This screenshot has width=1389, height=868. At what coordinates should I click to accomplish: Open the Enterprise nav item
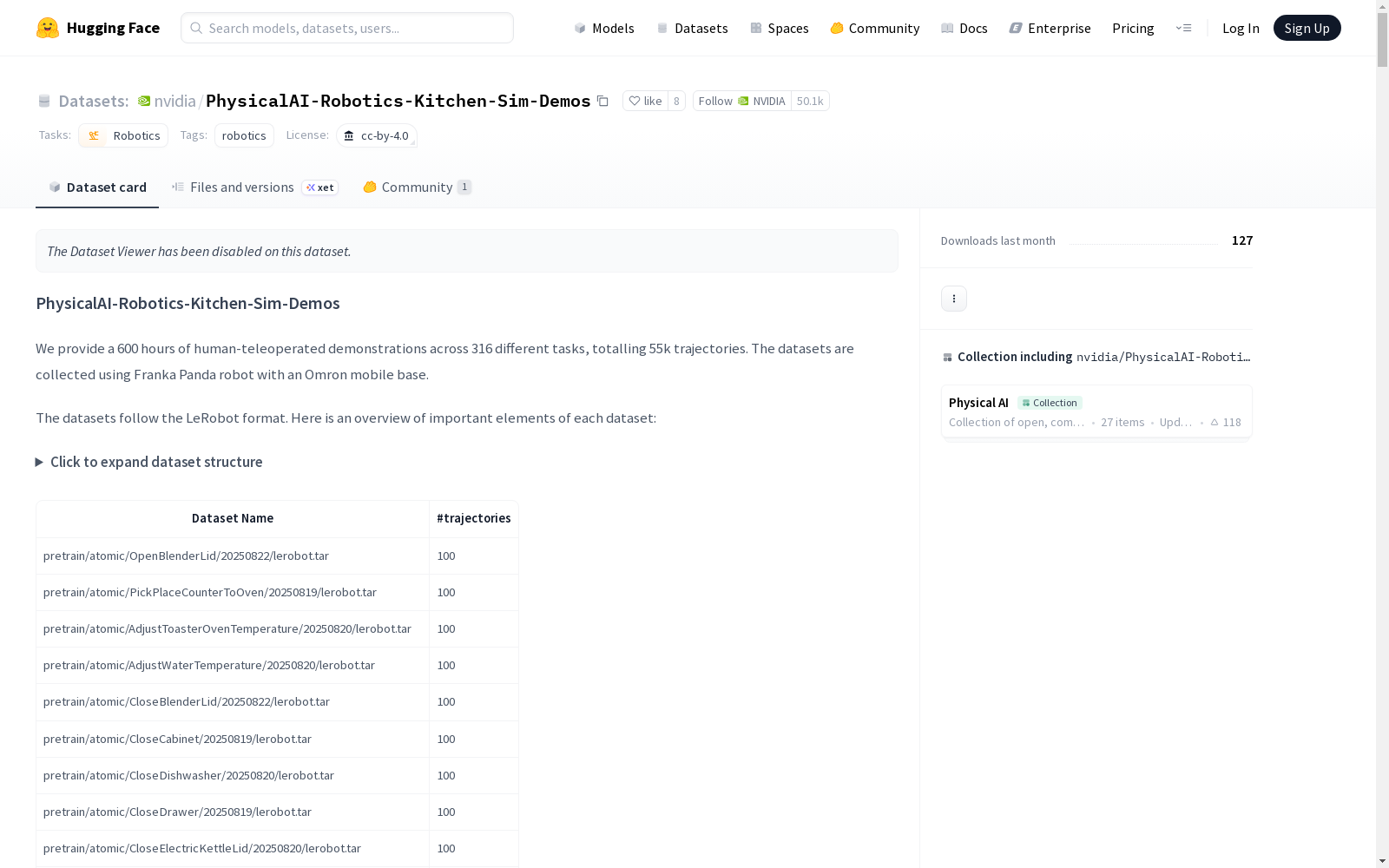click(x=1050, y=28)
